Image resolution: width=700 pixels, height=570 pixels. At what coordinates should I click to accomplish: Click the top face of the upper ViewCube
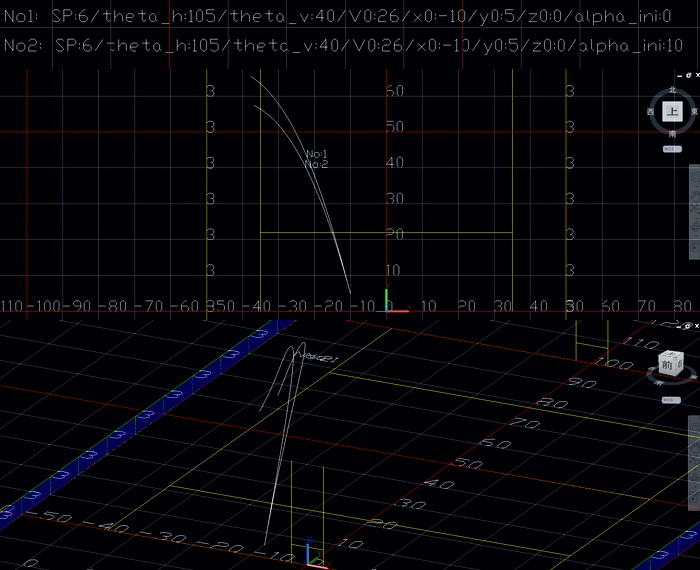pyautogui.click(x=672, y=113)
